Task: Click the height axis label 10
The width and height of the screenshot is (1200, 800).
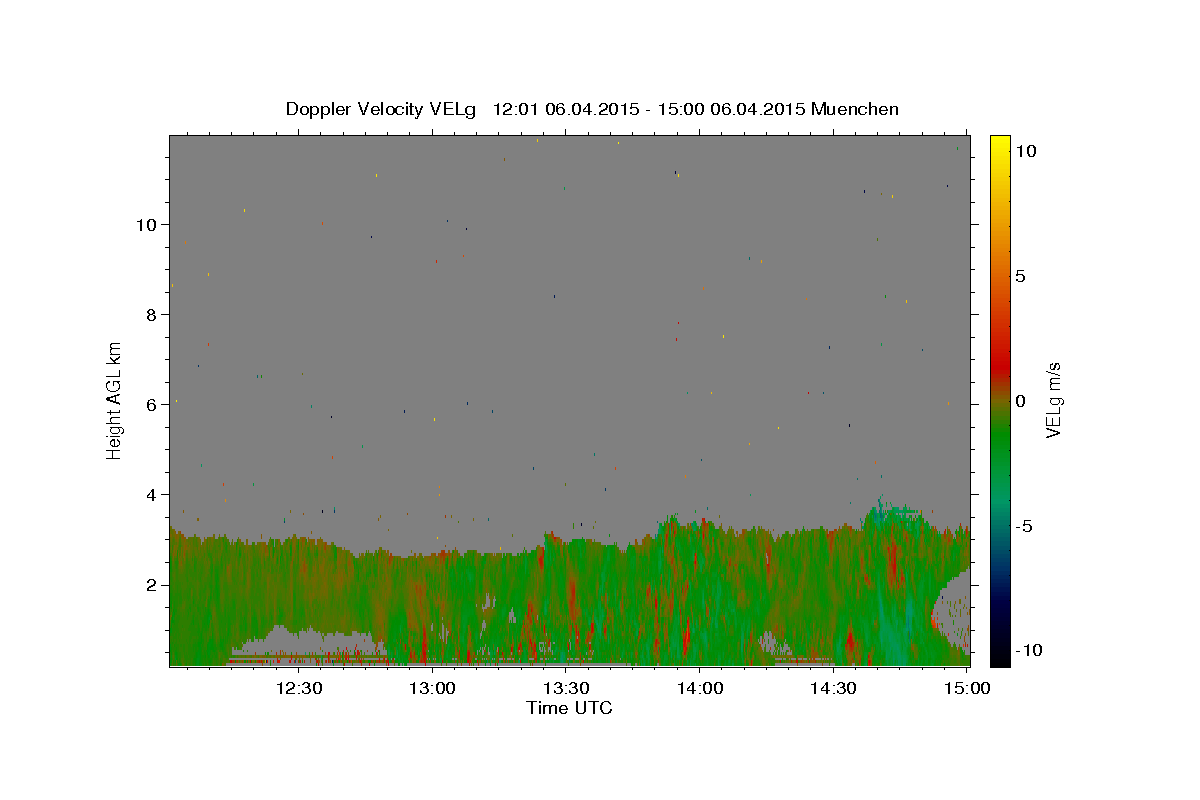Action: point(145,224)
